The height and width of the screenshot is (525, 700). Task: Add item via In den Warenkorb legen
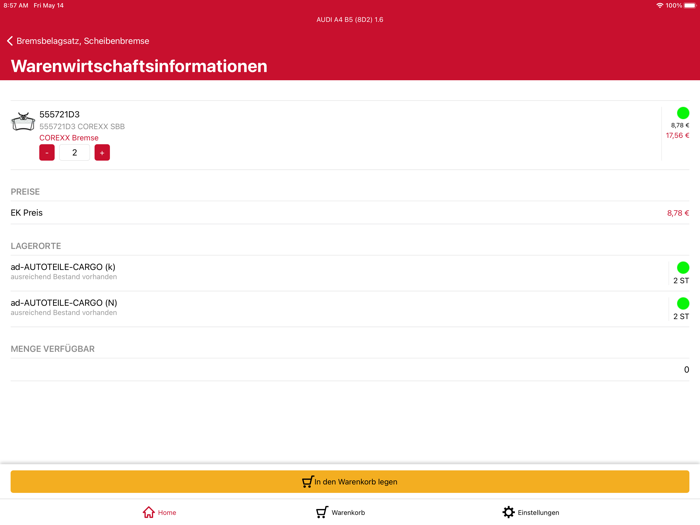pyautogui.click(x=350, y=482)
